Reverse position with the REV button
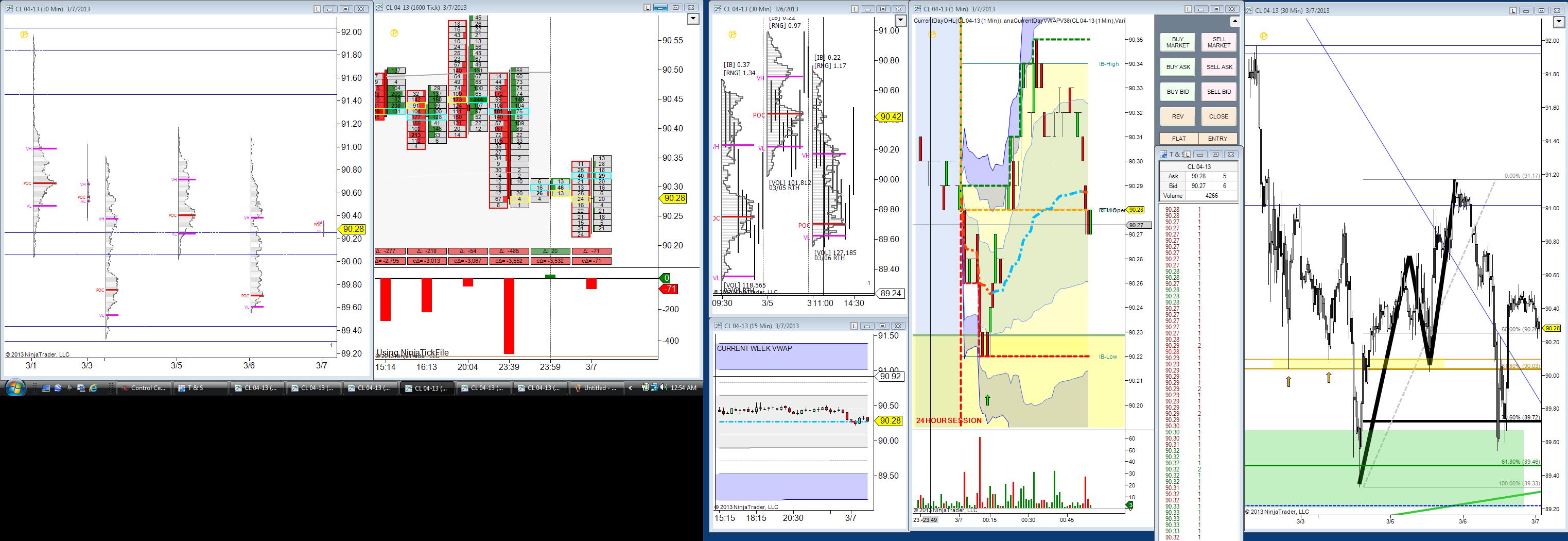Screen dimensions: 1568x541 [1178, 116]
